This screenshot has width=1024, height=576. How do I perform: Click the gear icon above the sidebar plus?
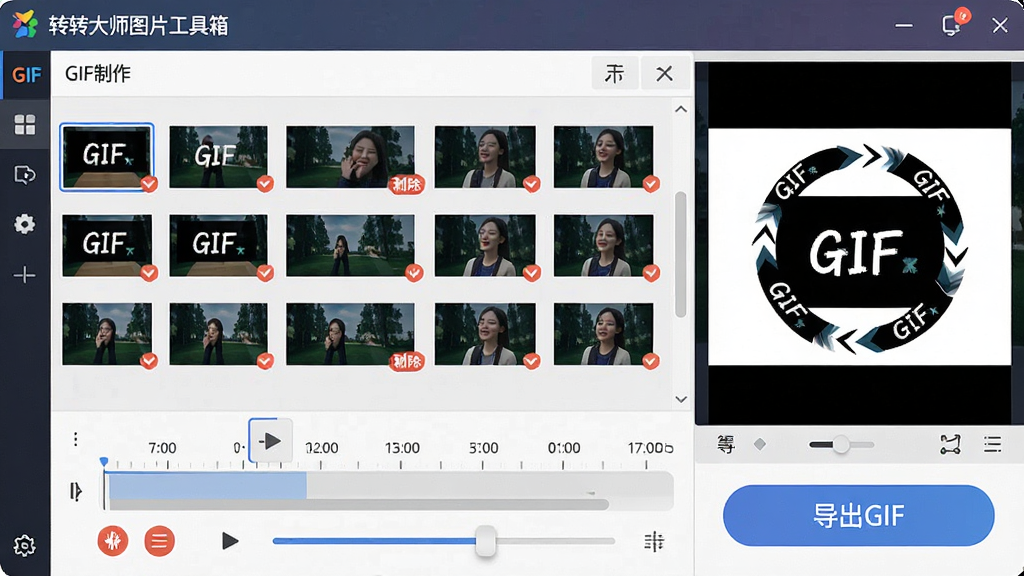point(25,224)
